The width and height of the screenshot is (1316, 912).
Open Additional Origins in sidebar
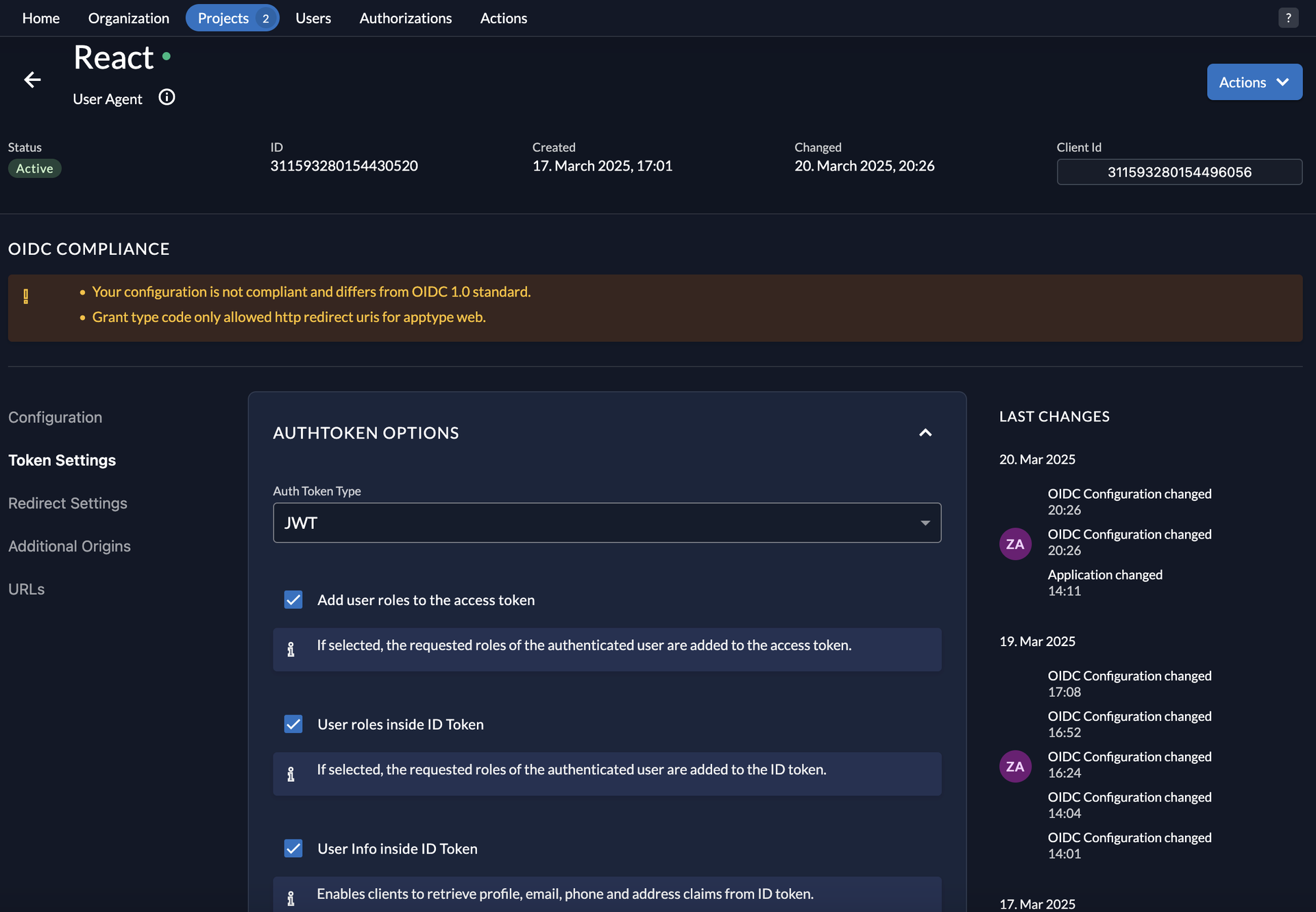pyautogui.click(x=69, y=546)
